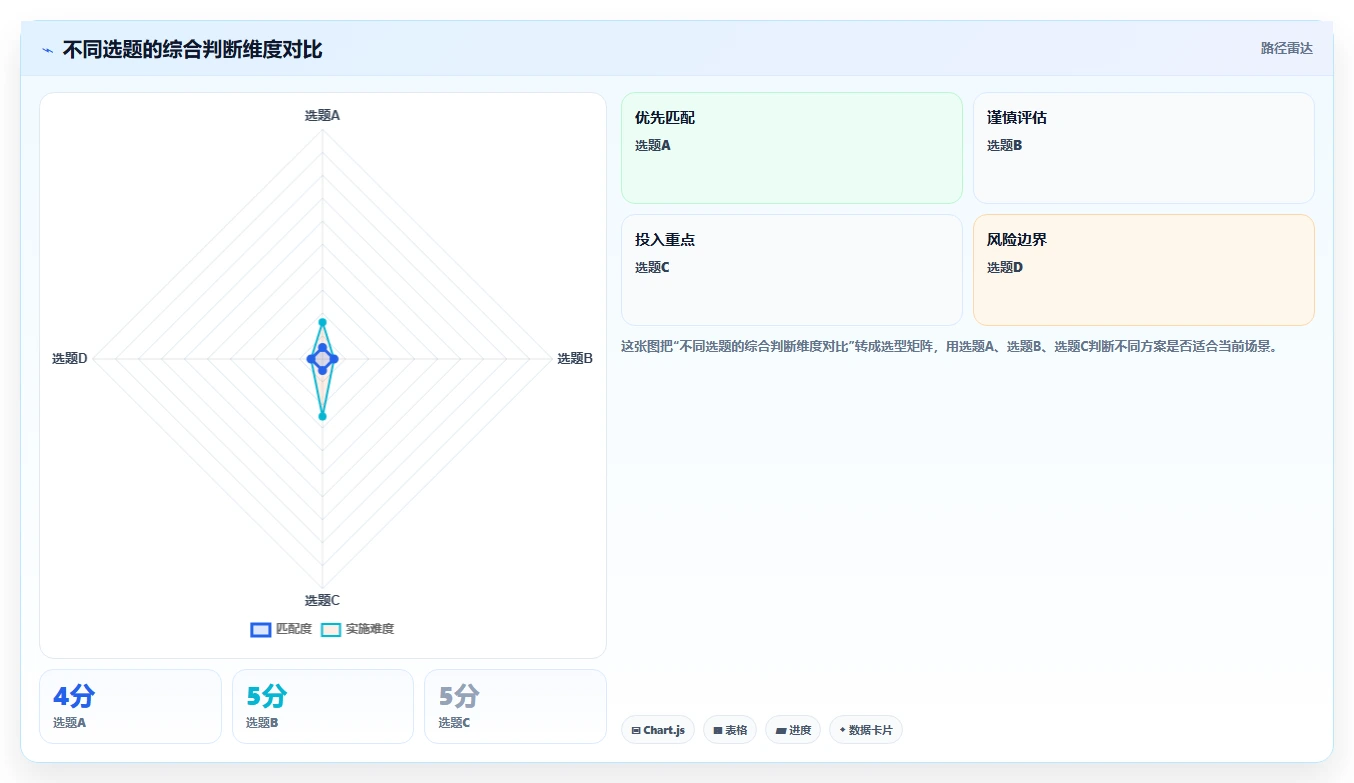This screenshot has width=1354, height=783.
Task: Toggle the 匹配度 legend item
Action: pyautogui.click(x=281, y=629)
